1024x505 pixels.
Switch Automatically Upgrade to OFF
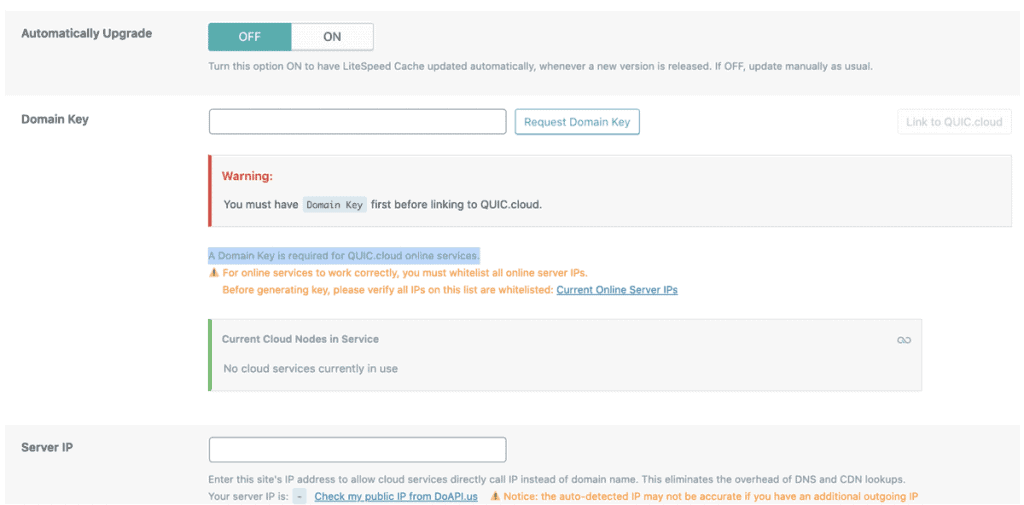point(249,37)
